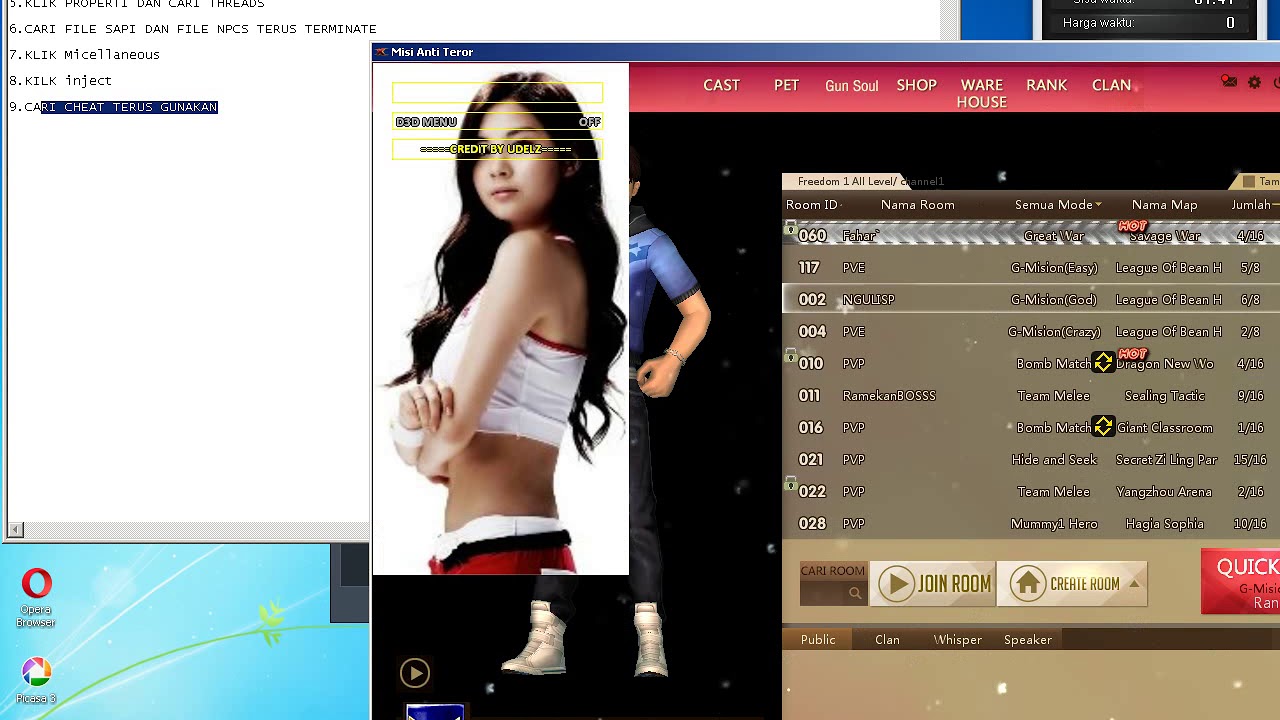Expand the Create Room arrow menu
The width and height of the screenshot is (1280, 720).
[1134, 584]
